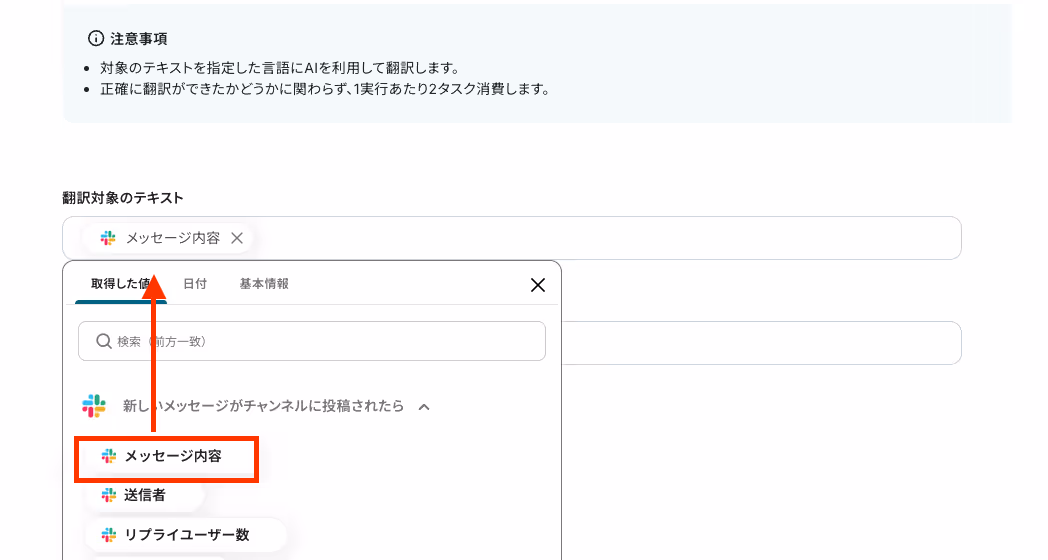Screen dimensions: 1048x560
Task: Remove the メッセージ内容 chip with its X
Action: pyautogui.click(x=237, y=238)
